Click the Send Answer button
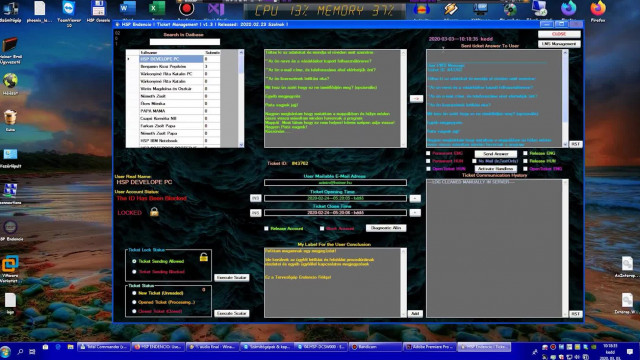Screen dimensions: 640x360 point(496,154)
